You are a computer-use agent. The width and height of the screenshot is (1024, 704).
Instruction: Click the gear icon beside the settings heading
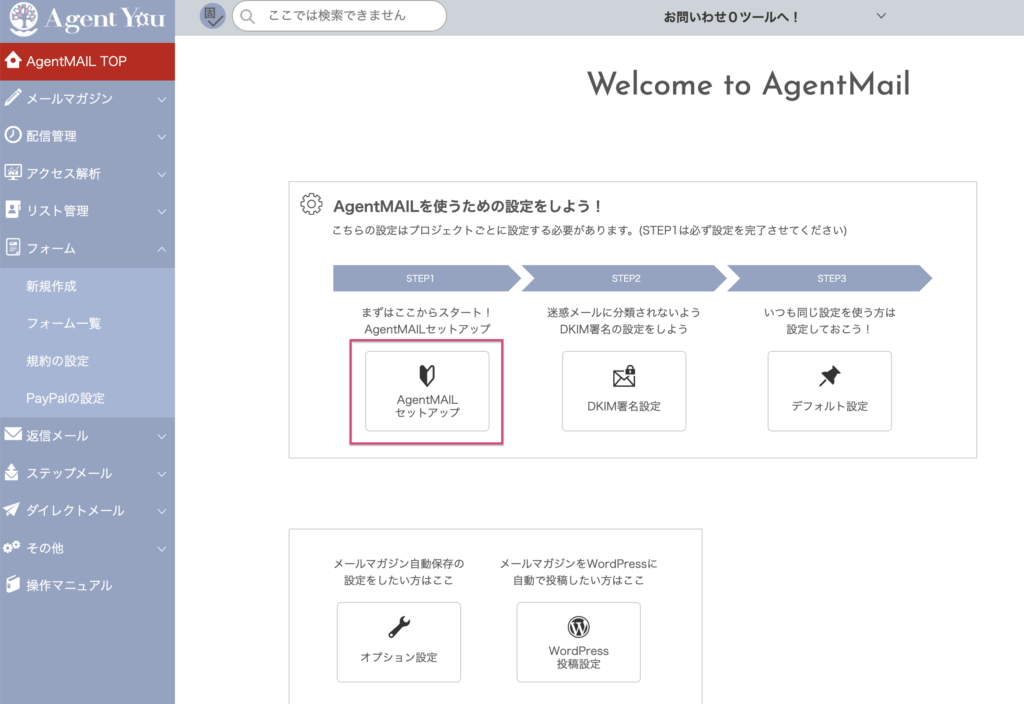(312, 204)
